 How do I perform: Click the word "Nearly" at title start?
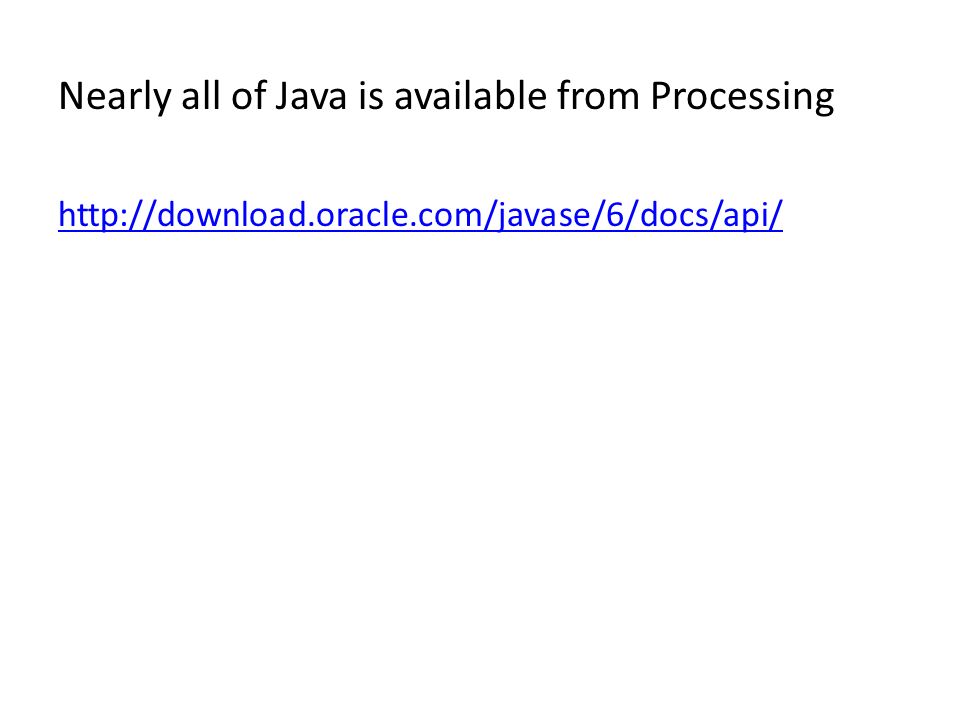click(x=114, y=97)
